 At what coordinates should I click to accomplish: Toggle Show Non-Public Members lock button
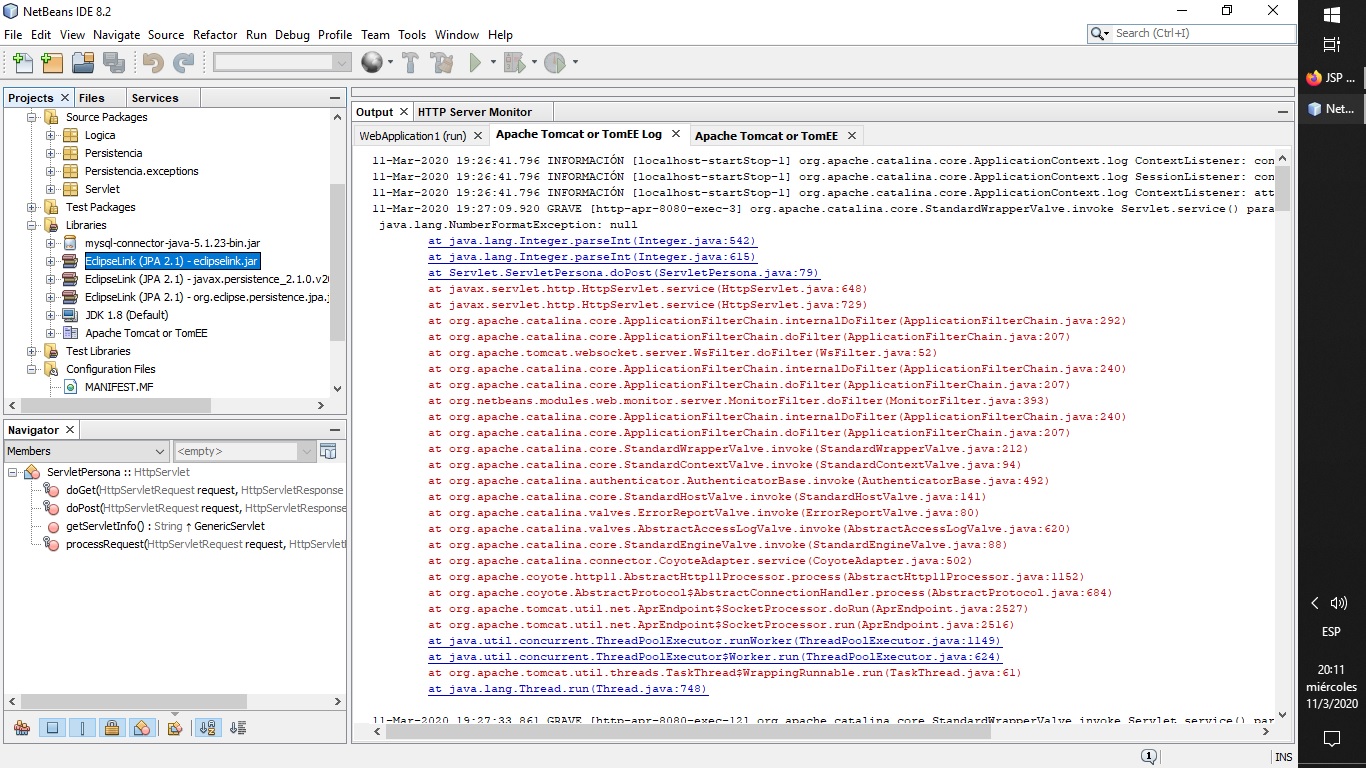point(112,728)
